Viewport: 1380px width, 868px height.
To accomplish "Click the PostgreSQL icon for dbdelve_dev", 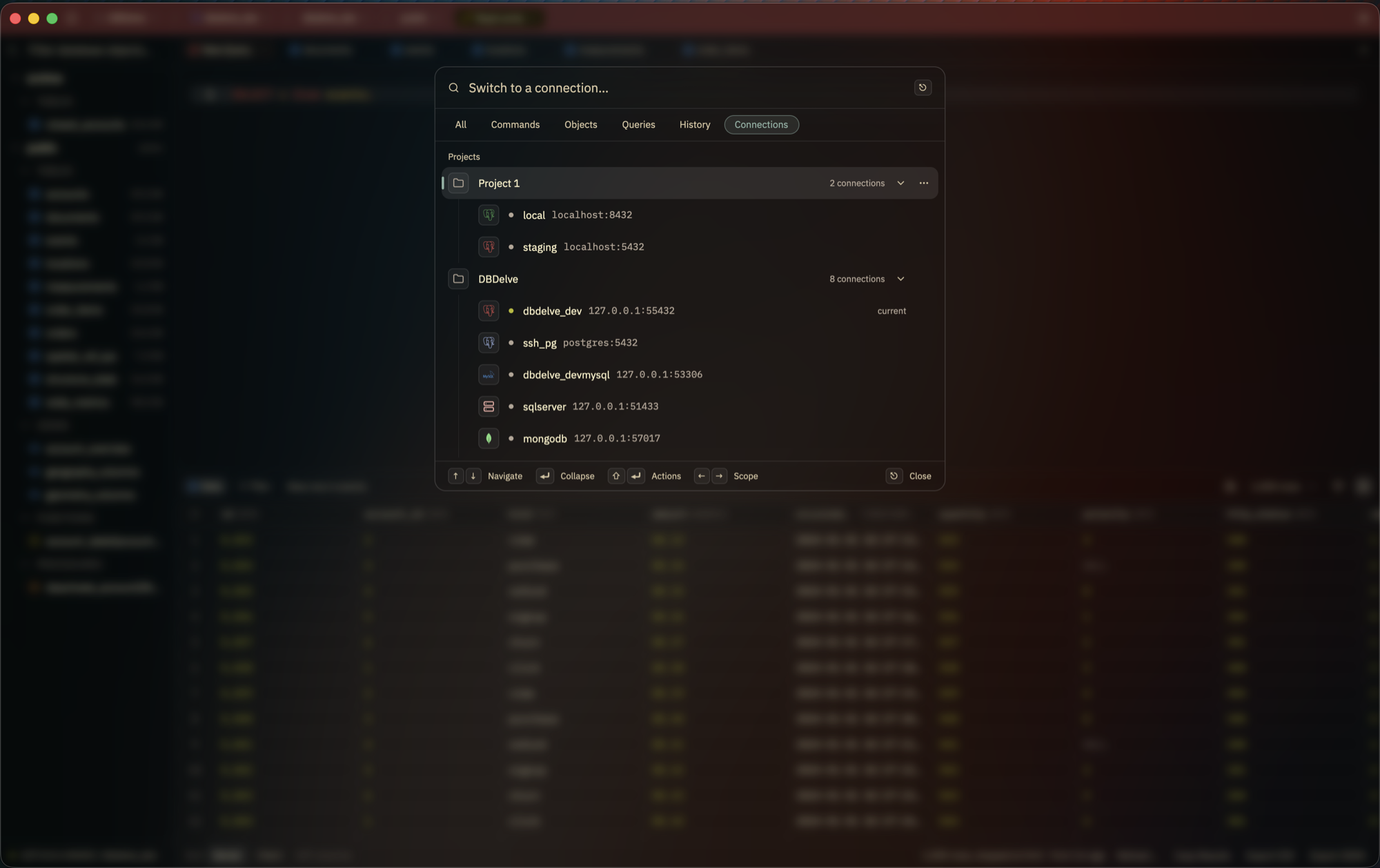I will pos(489,310).
